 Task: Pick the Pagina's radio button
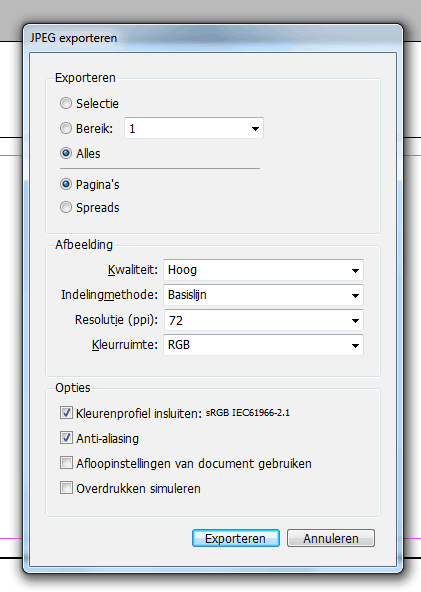(66, 185)
